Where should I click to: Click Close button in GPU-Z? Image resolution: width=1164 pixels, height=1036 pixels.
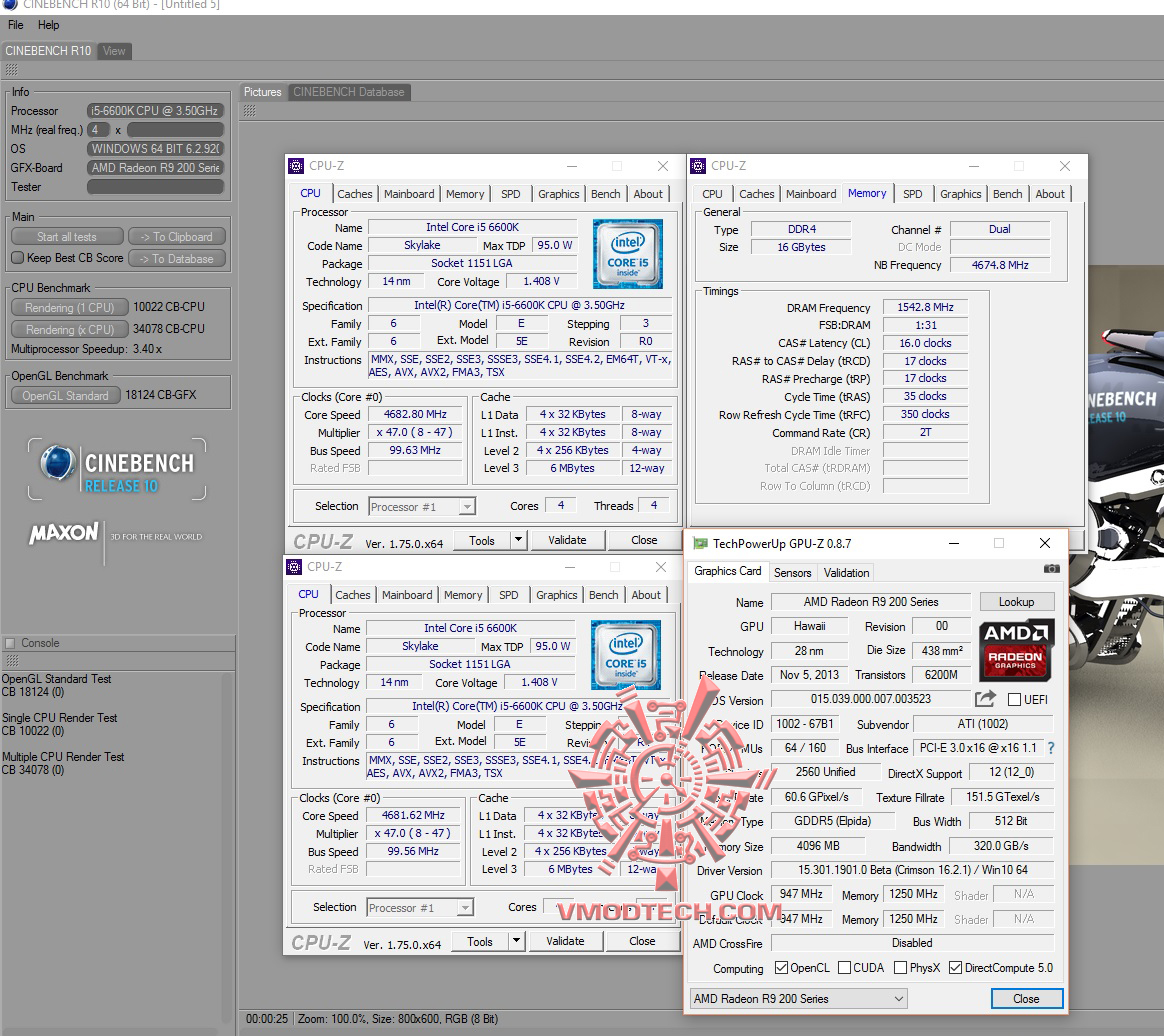(1026, 998)
